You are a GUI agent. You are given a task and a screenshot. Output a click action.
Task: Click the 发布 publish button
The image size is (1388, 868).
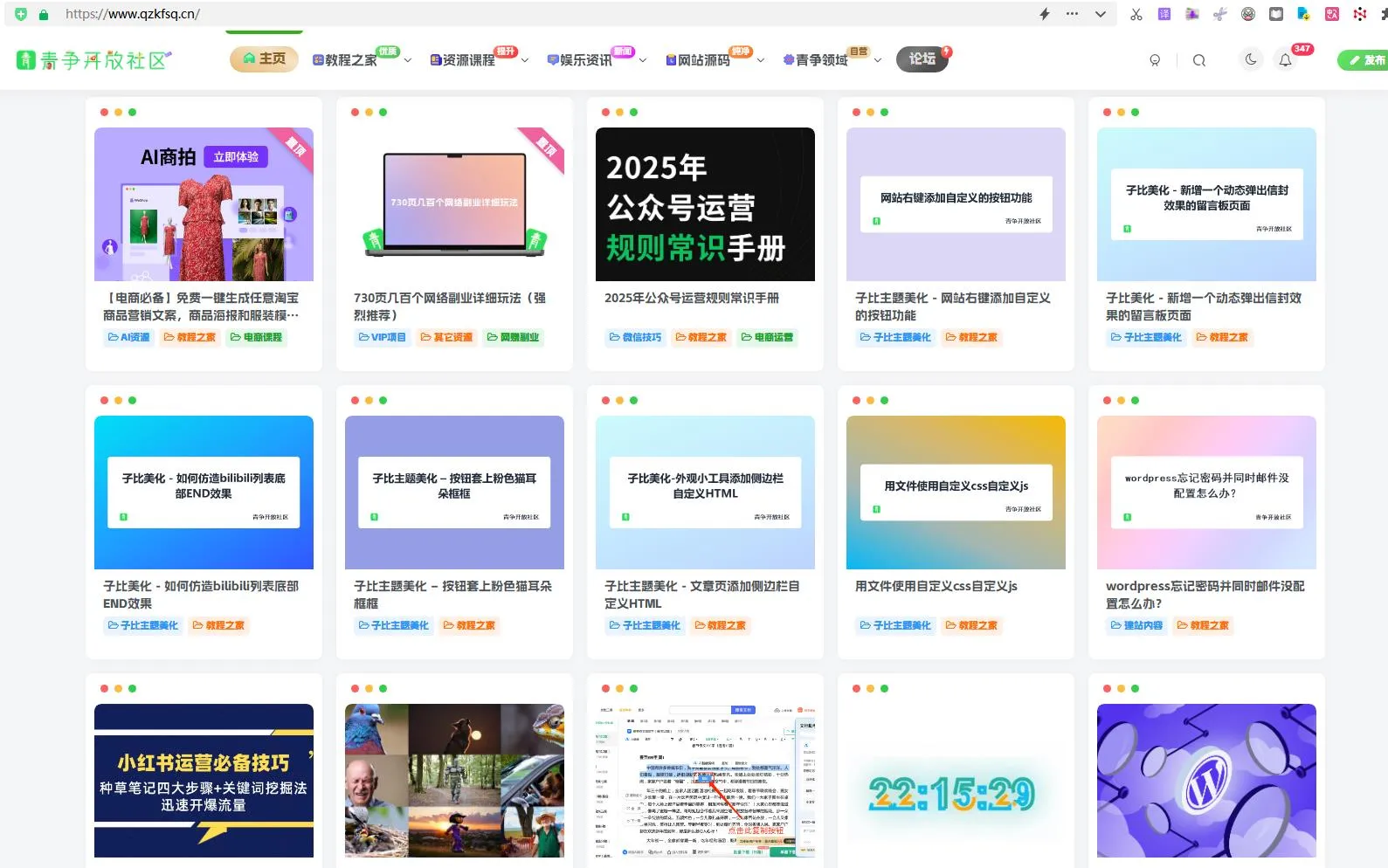(x=1365, y=60)
